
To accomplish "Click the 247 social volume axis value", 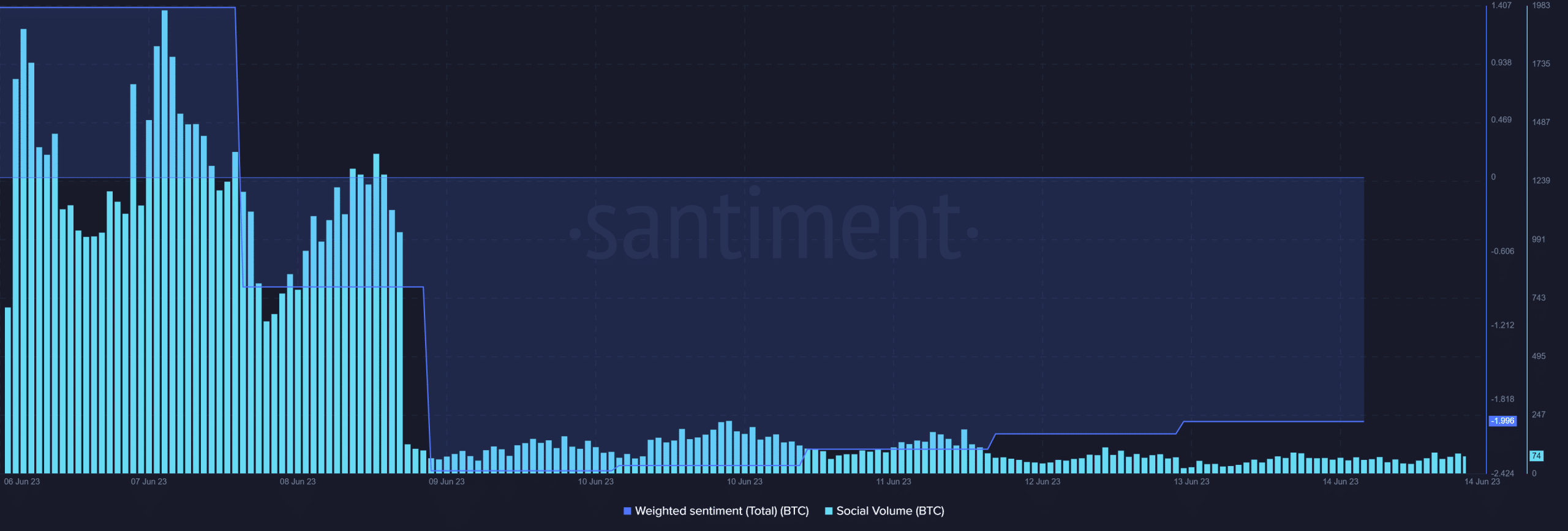I will pos(1539,415).
